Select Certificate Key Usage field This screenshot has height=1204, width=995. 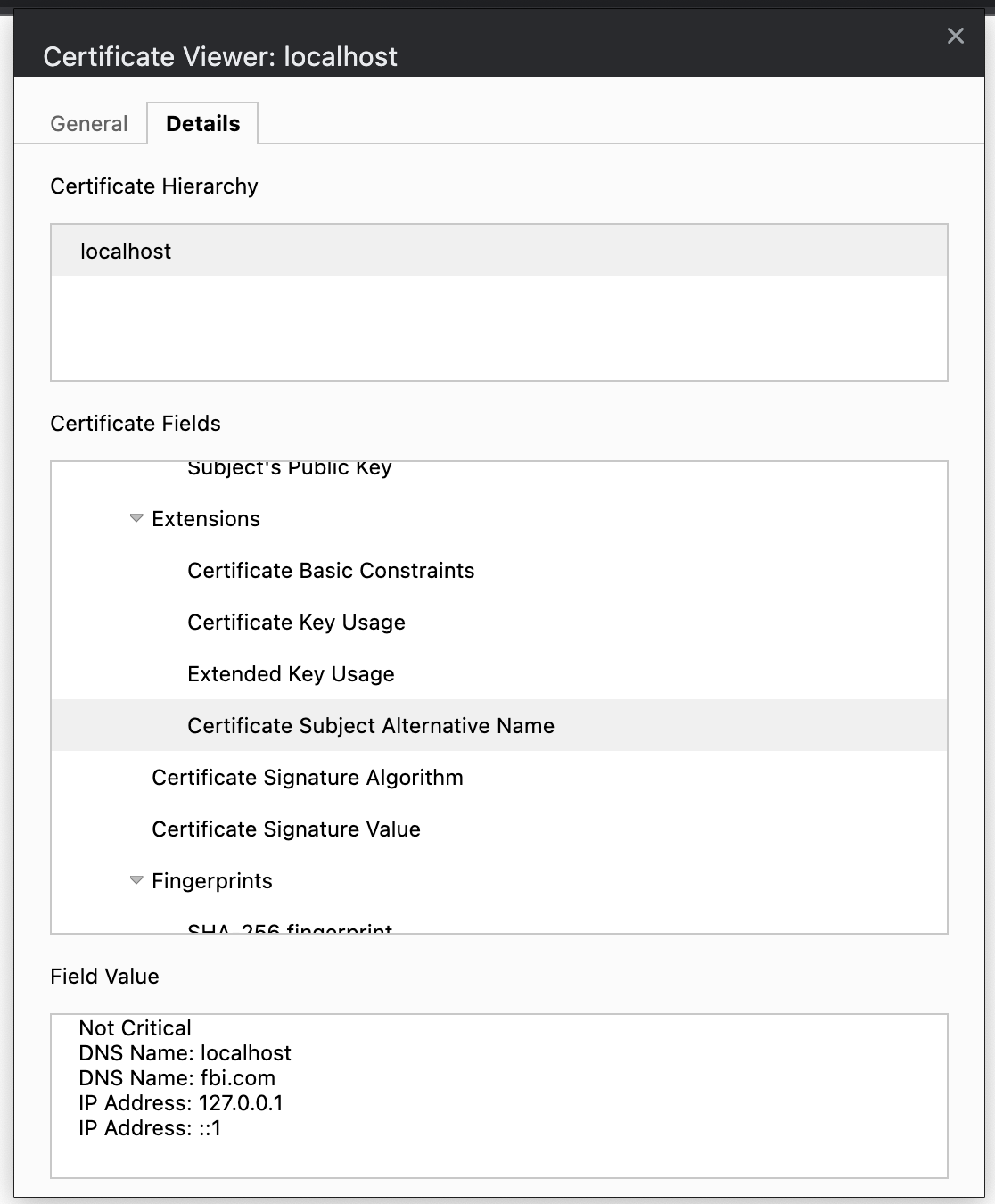pos(296,622)
